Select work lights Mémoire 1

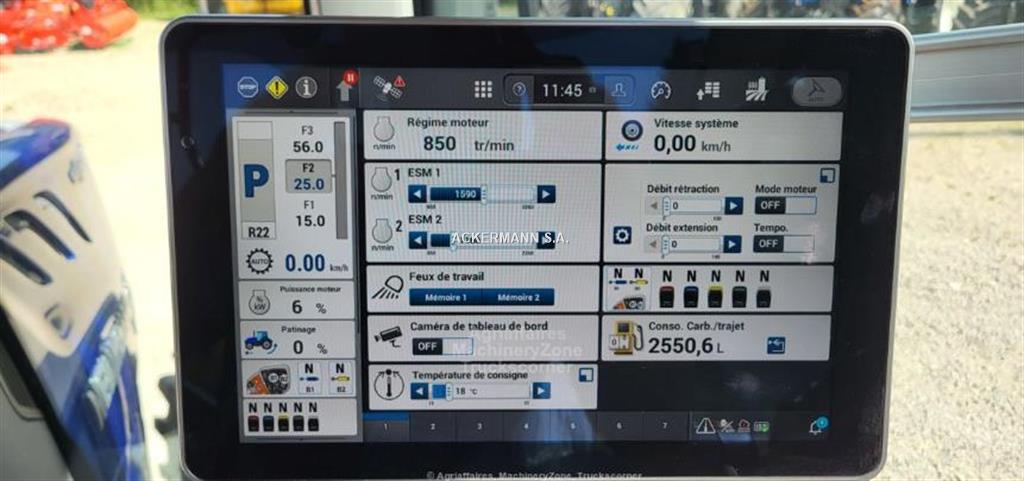point(446,297)
